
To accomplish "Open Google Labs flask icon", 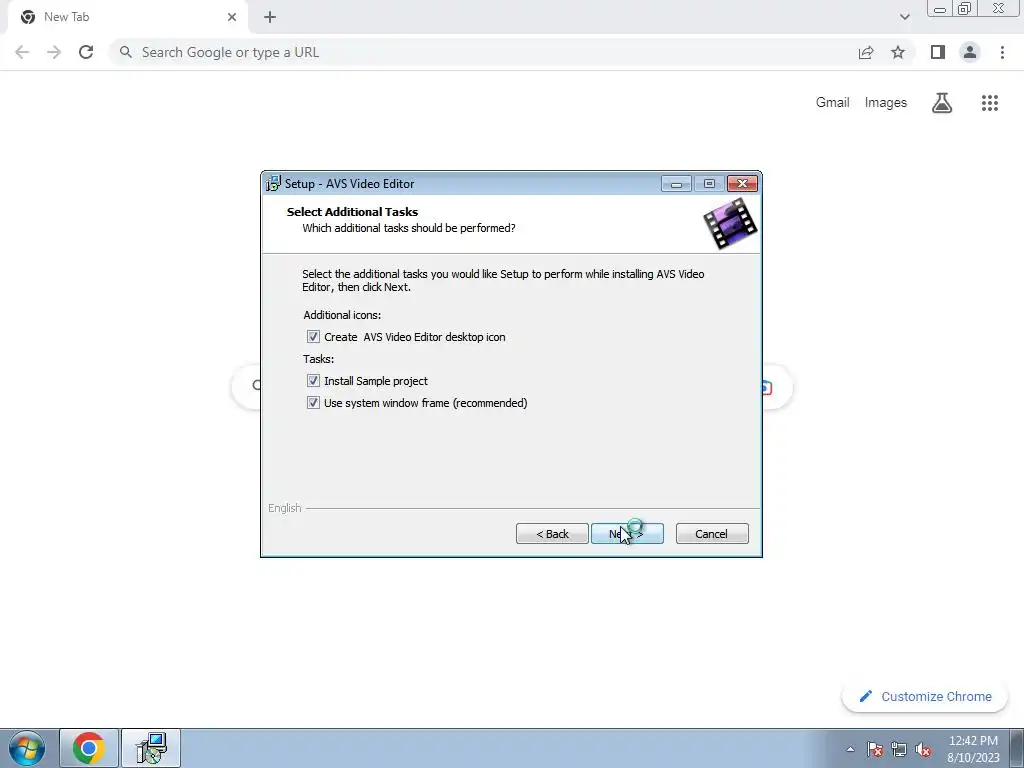I will (x=942, y=103).
